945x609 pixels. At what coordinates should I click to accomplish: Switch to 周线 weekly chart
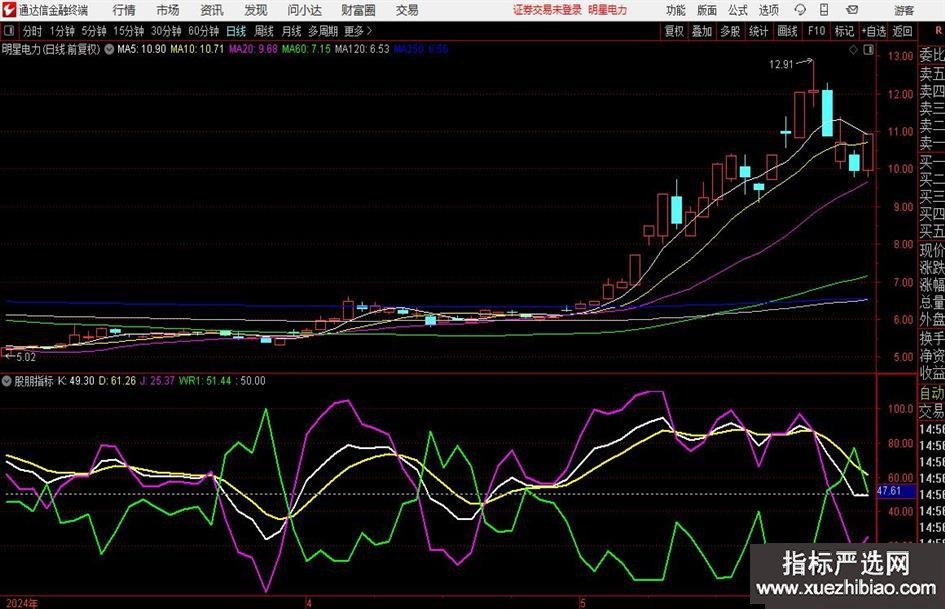[x=264, y=31]
